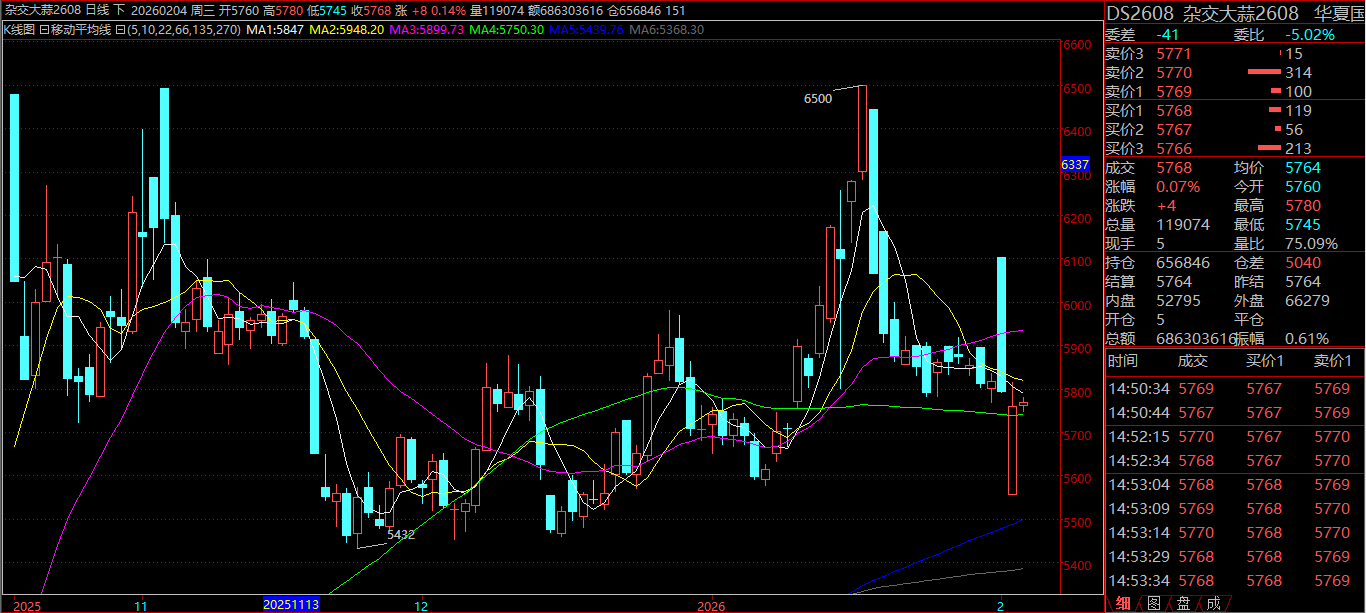Open the 成 (trades) tab
The height and width of the screenshot is (613, 1366).
click(1213, 603)
